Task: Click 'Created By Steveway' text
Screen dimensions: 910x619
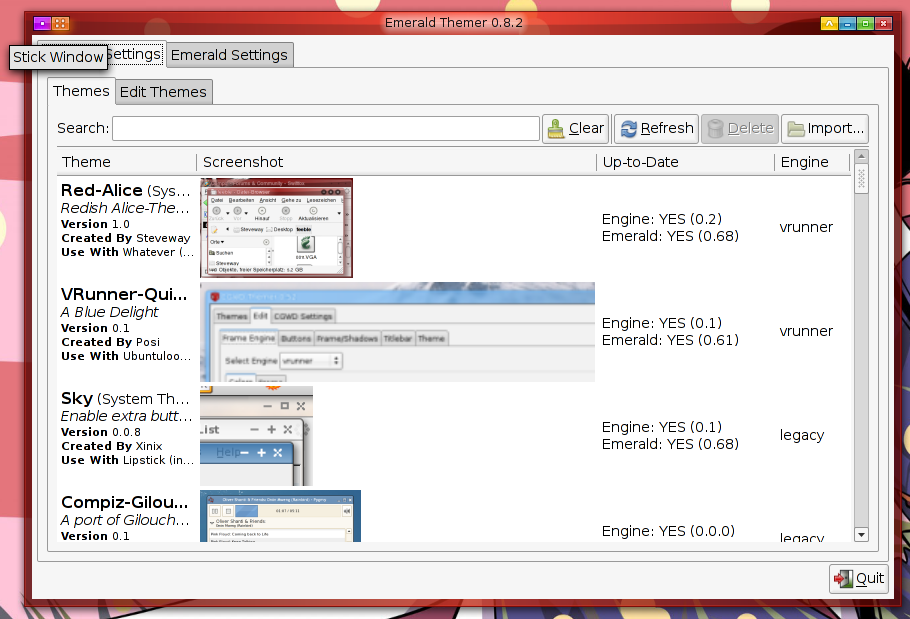Action: tap(125, 238)
